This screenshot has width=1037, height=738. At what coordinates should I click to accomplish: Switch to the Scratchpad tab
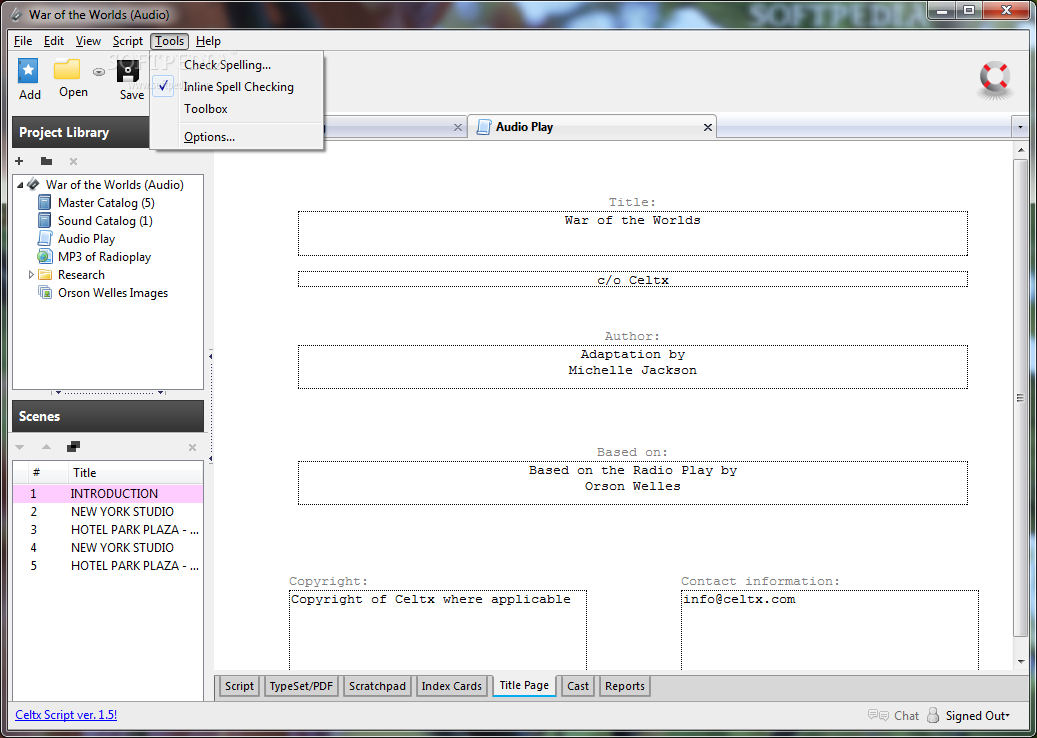click(378, 686)
